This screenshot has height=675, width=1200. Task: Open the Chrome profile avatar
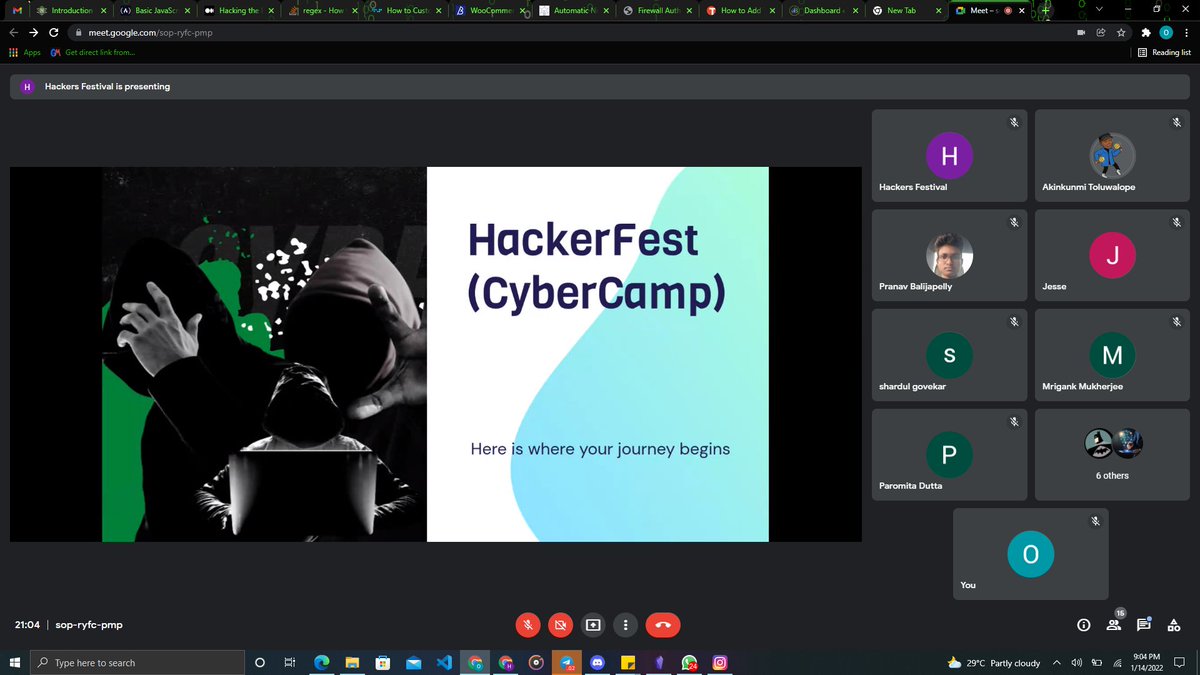point(1165,32)
